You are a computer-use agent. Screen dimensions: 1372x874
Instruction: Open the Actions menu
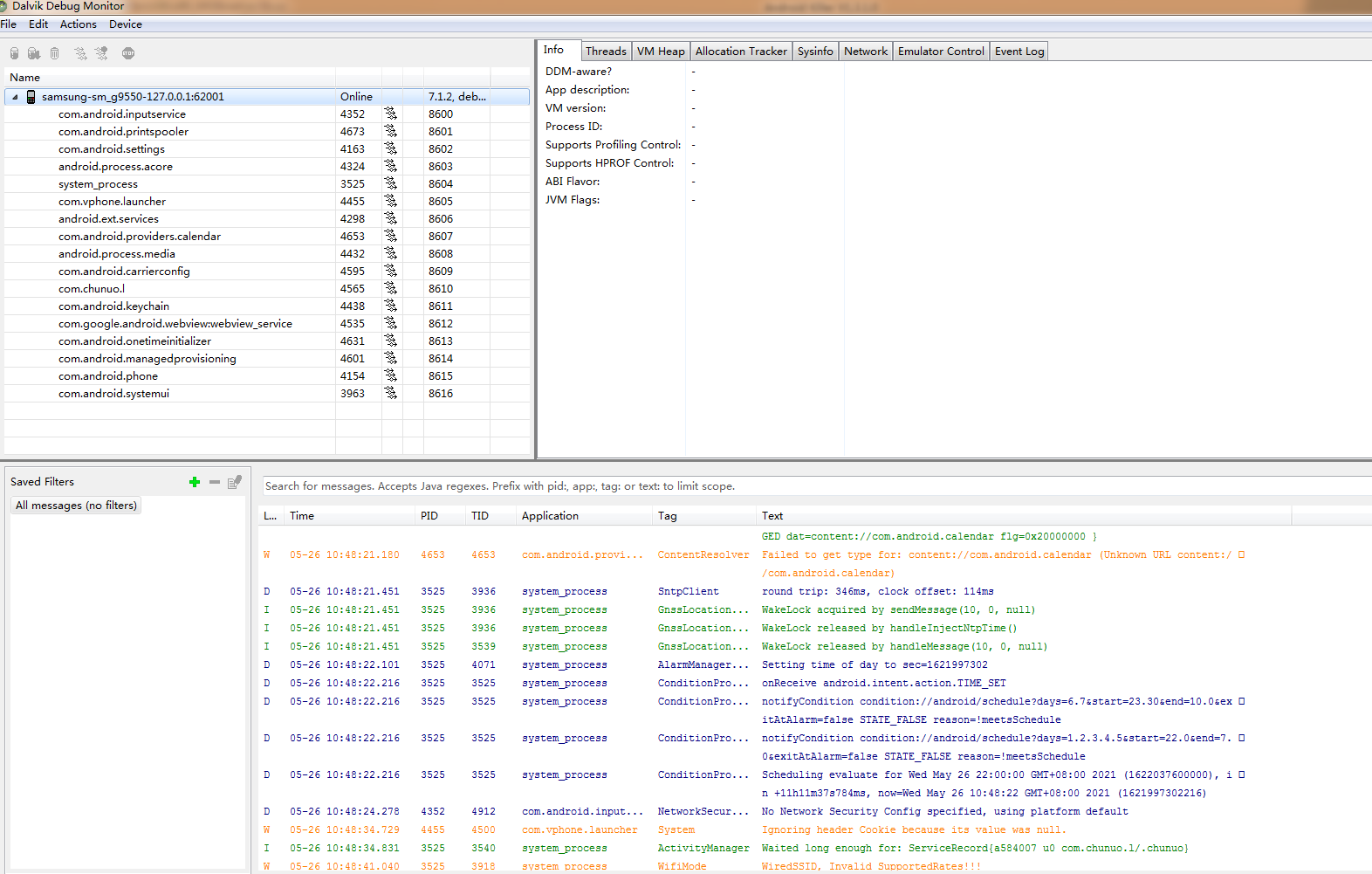[79, 24]
